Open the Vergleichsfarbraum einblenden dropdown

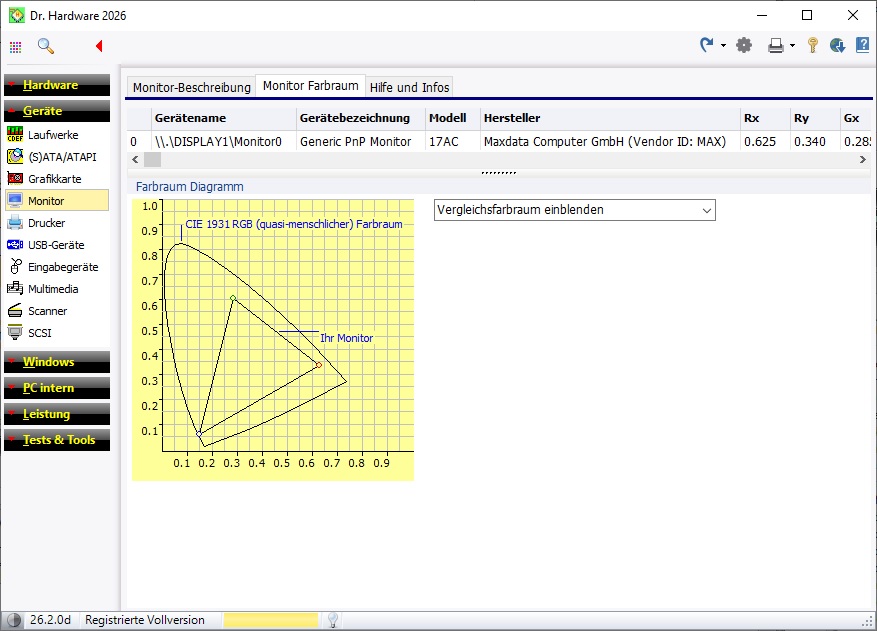click(574, 210)
